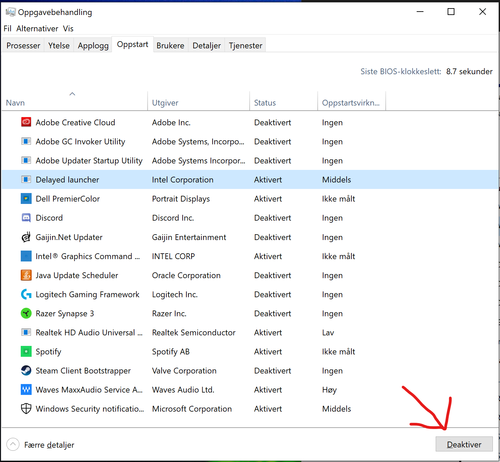
Task: Click the 8.7 sekunder BIOS time value
Action: 469,71
